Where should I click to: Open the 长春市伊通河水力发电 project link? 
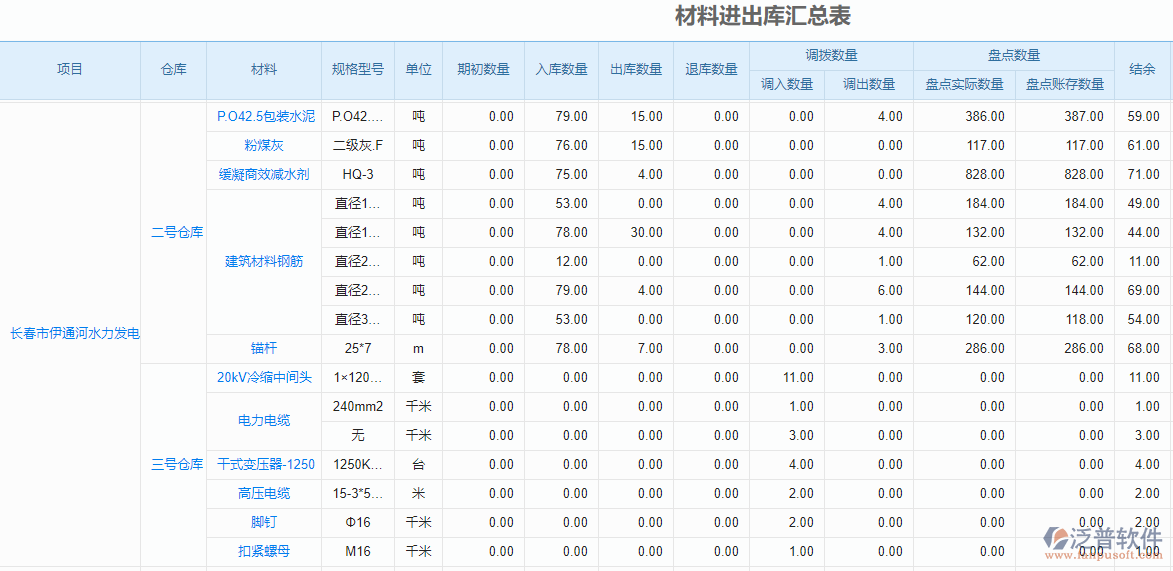click(75, 333)
